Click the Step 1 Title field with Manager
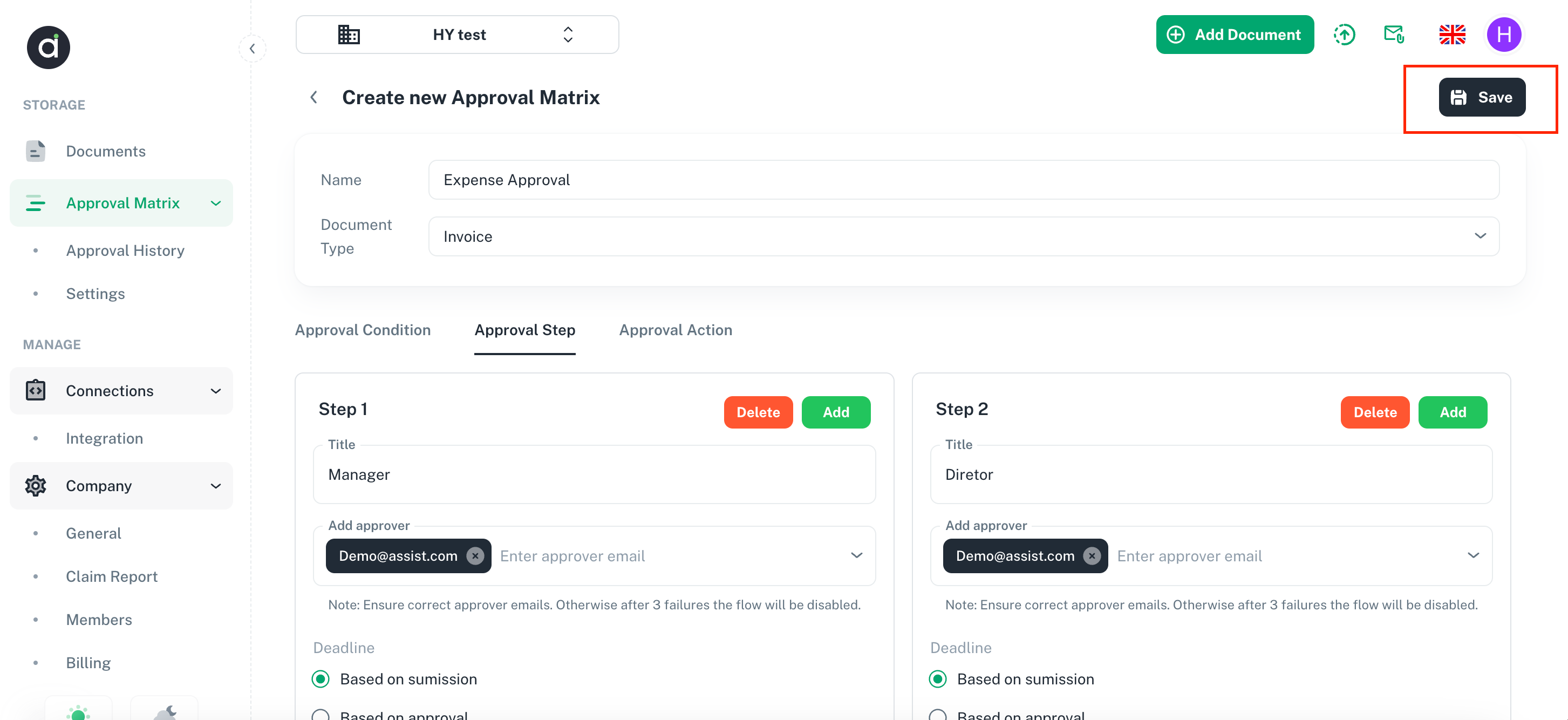Screen dimensions: 1568x720 tap(594, 475)
